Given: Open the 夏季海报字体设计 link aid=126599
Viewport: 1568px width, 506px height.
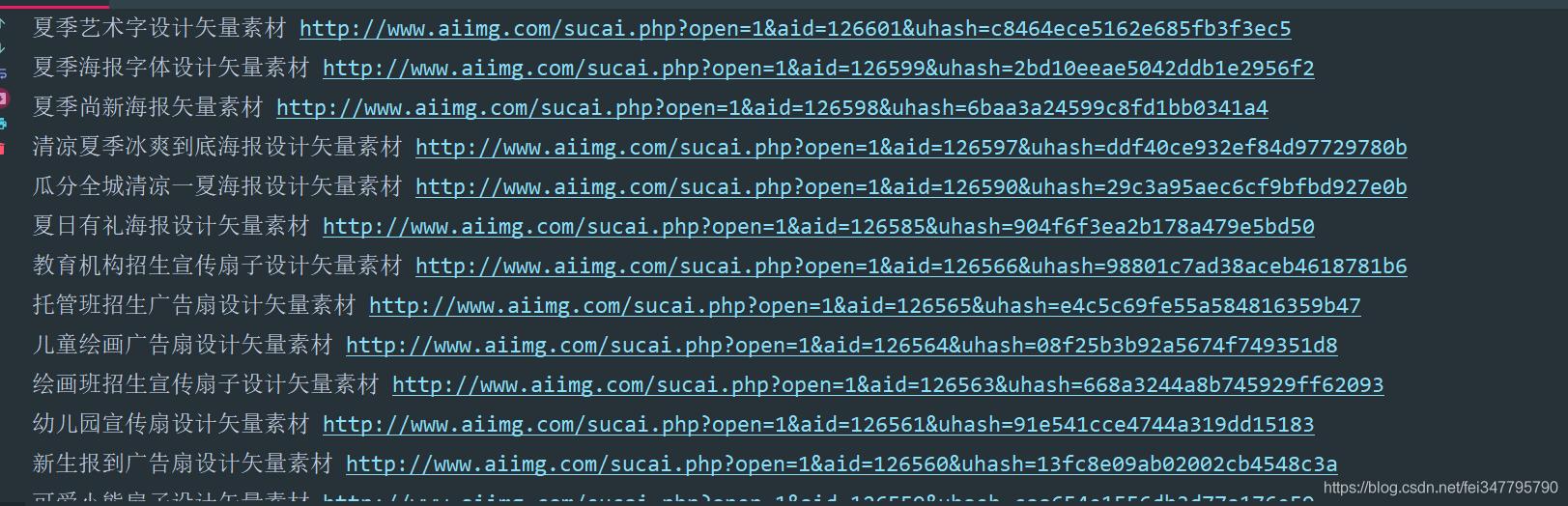Looking at the screenshot, I should click(818, 69).
